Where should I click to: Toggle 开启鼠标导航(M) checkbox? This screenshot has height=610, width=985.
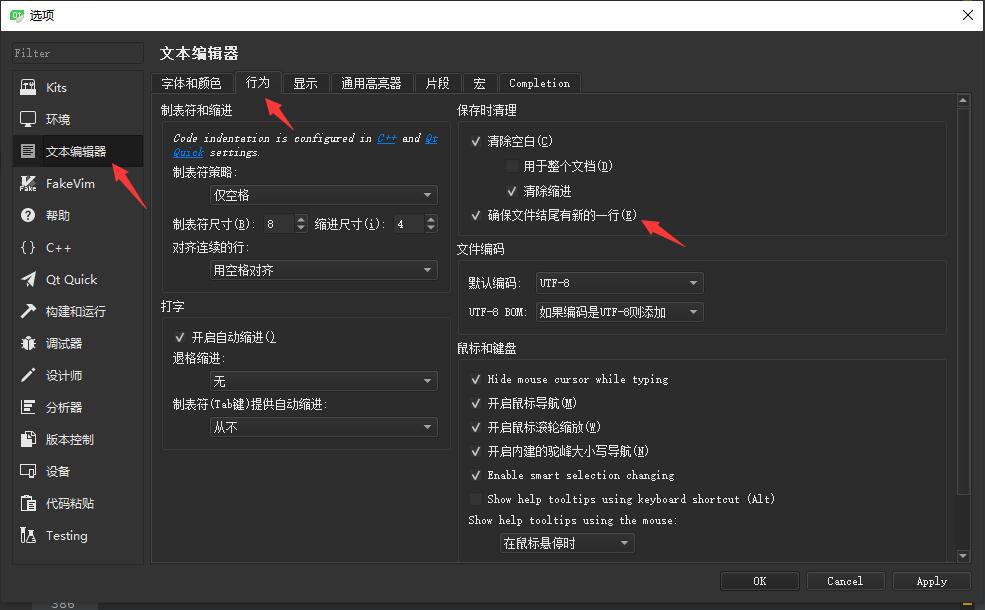[x=476, y=403]
